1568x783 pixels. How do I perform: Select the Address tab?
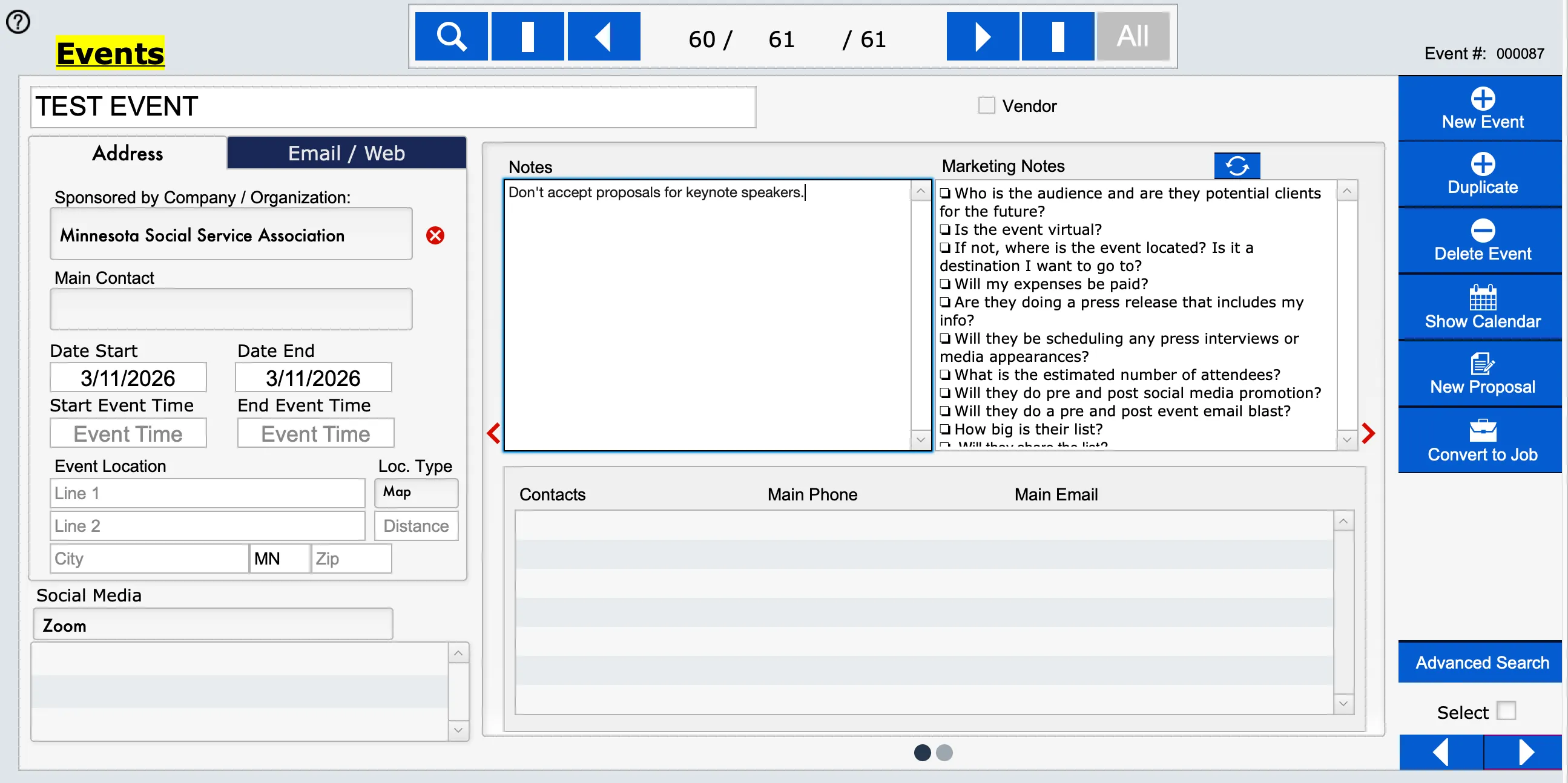127,152
